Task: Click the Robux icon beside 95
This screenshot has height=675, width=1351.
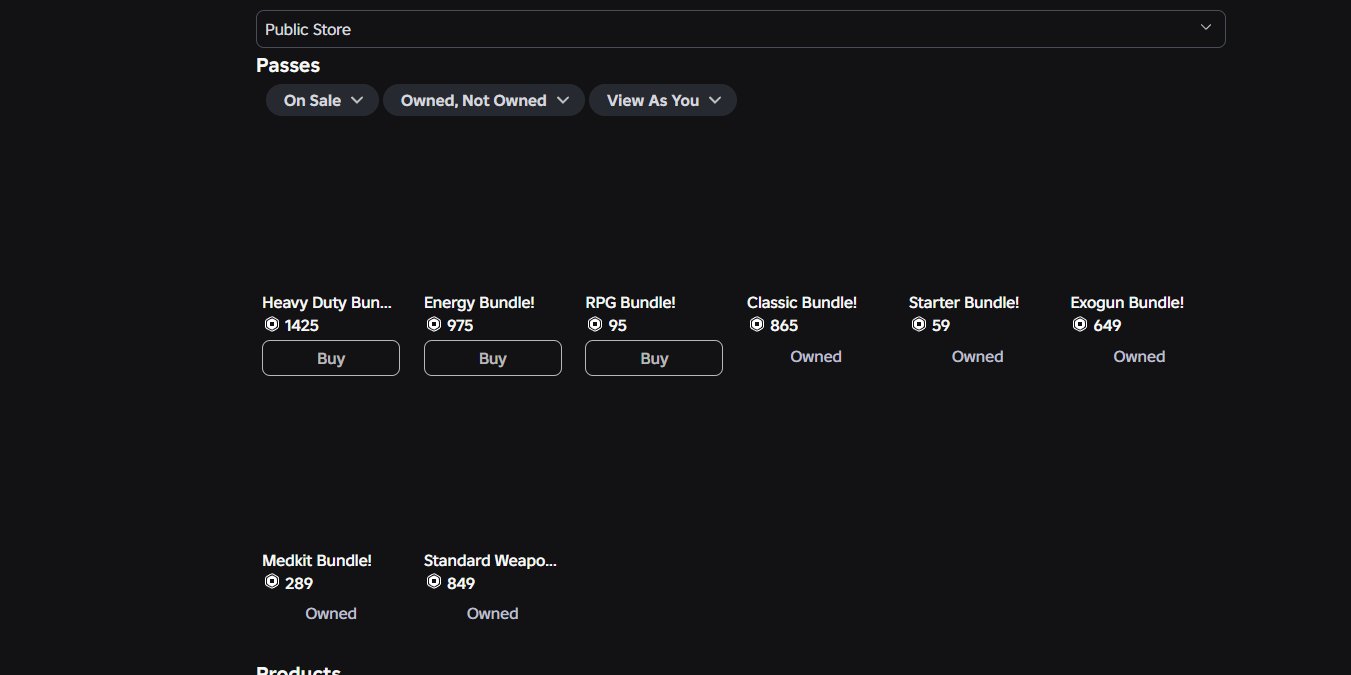Action: coord(595,324)
